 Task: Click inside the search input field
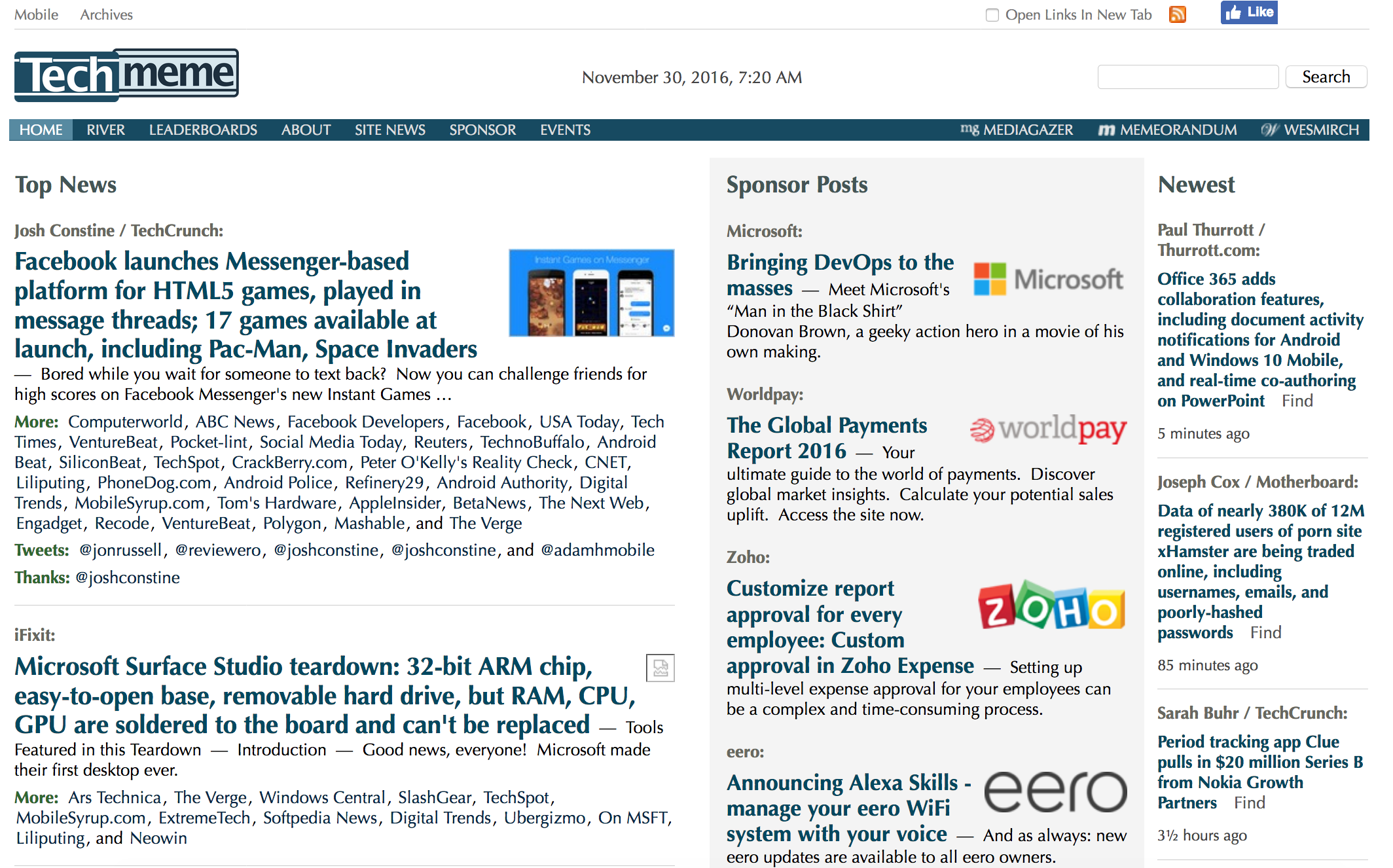click(x=1187, y=77)
